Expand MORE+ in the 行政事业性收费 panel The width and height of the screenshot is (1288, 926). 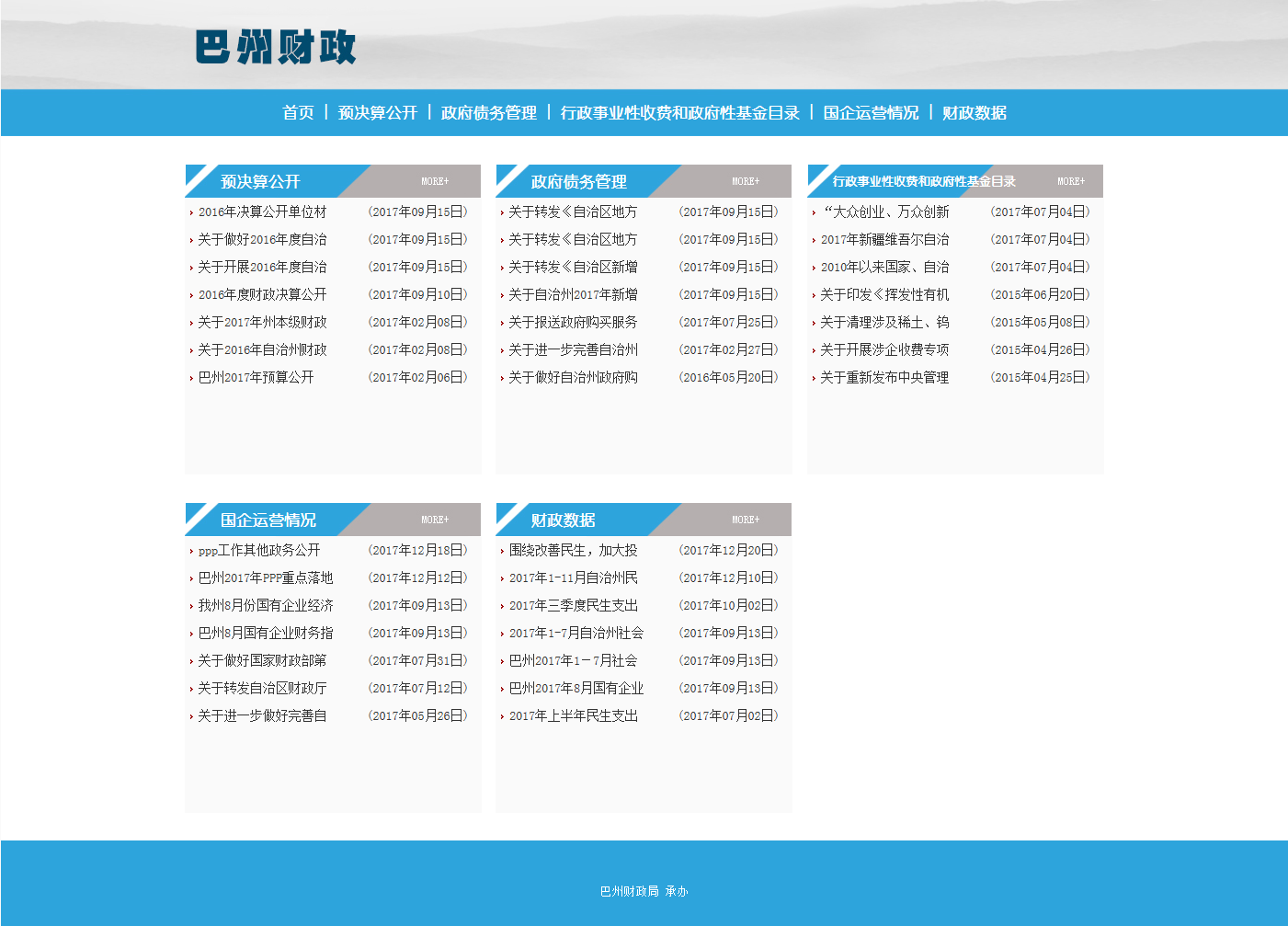(x=1071, y=182)
